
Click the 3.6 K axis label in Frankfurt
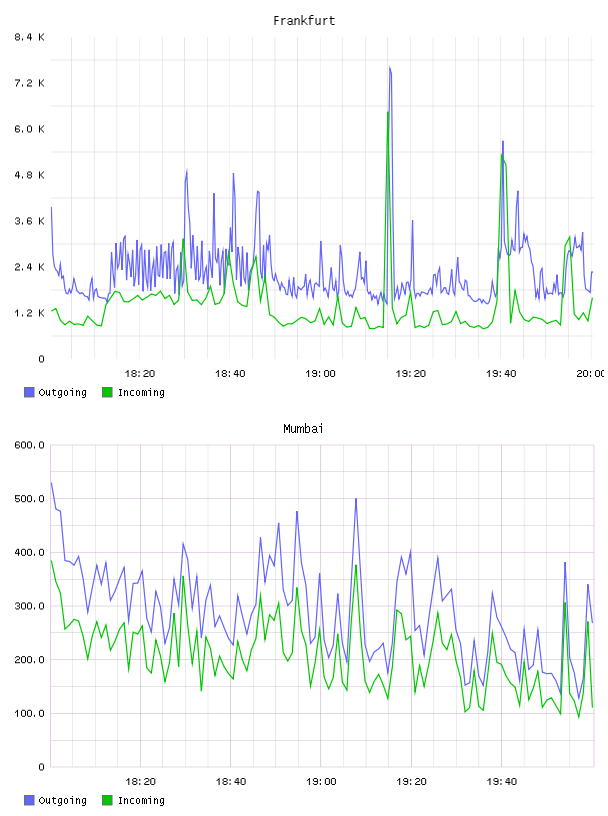pos(29,221)
